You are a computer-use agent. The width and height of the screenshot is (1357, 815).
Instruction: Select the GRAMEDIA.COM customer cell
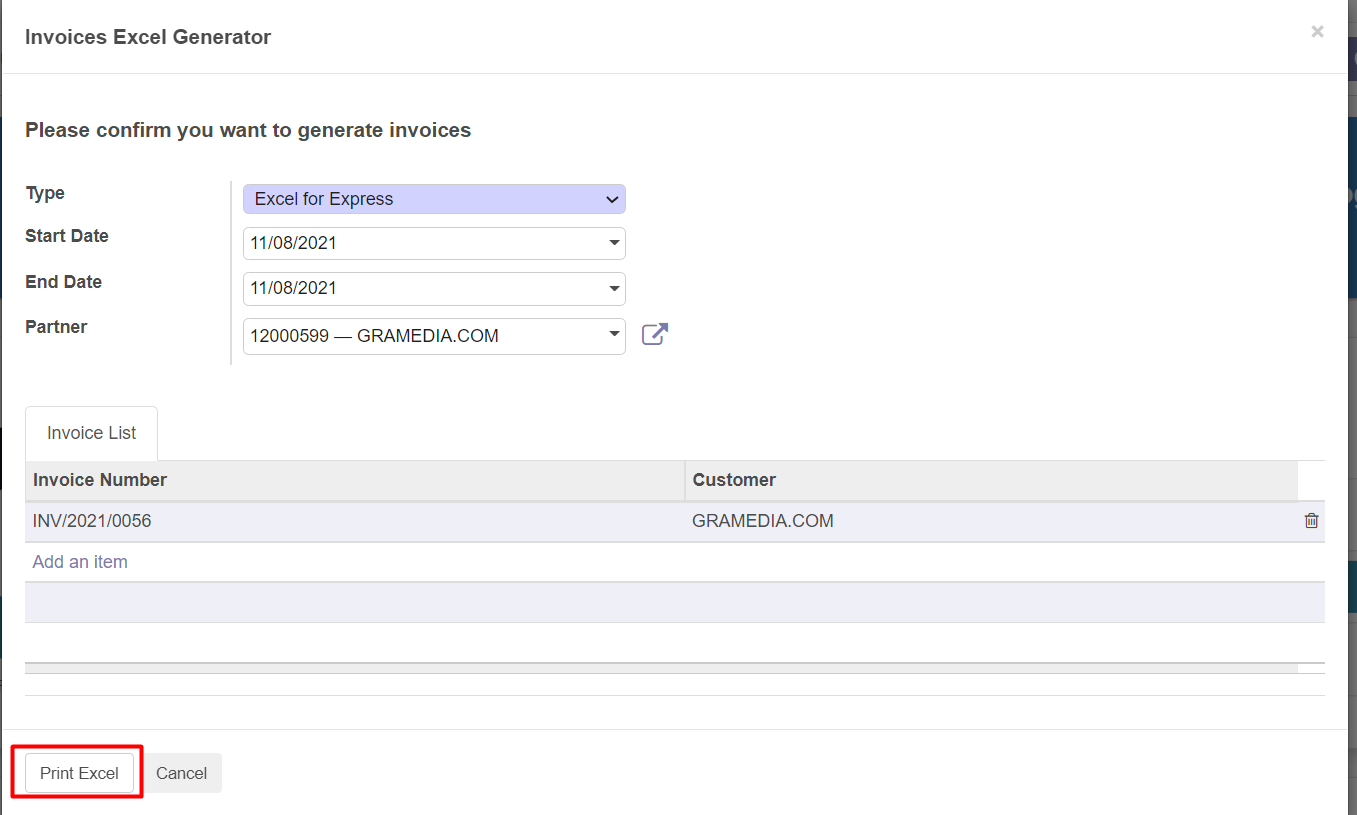pos(991,521)
